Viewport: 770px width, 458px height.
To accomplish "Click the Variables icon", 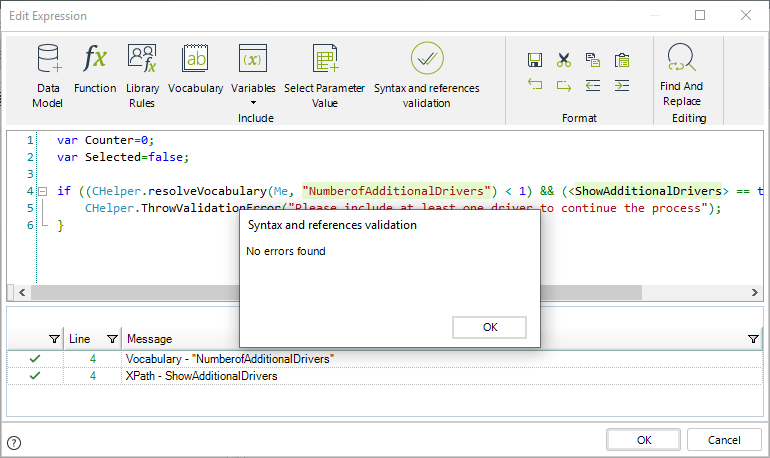I will pyautogui.click(x=253, y=60).
